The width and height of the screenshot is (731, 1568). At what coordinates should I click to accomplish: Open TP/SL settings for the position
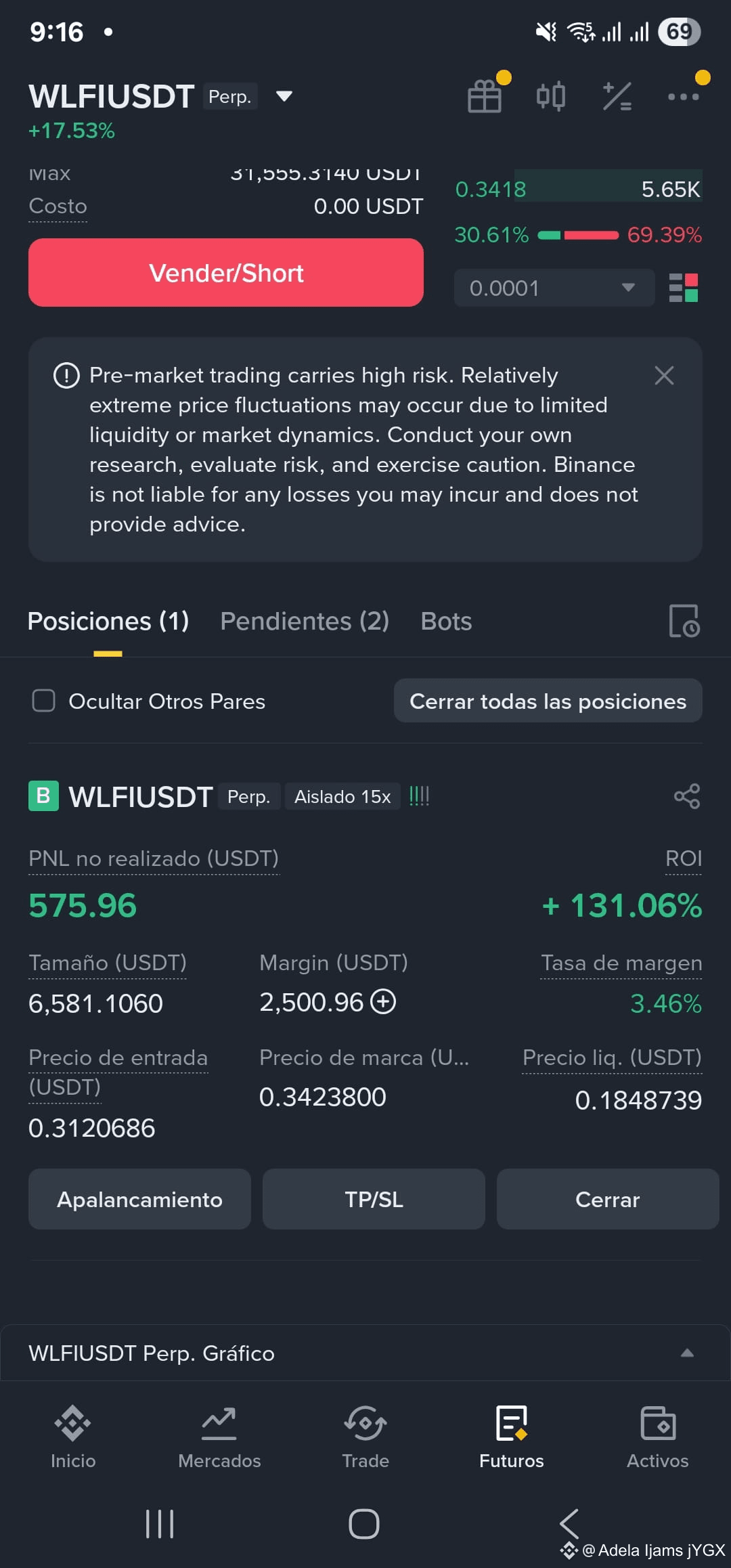point(374,1199)
